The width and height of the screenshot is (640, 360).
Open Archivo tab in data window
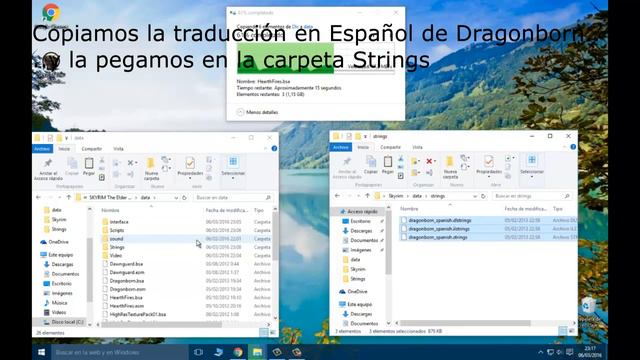[x=42, y=149]
